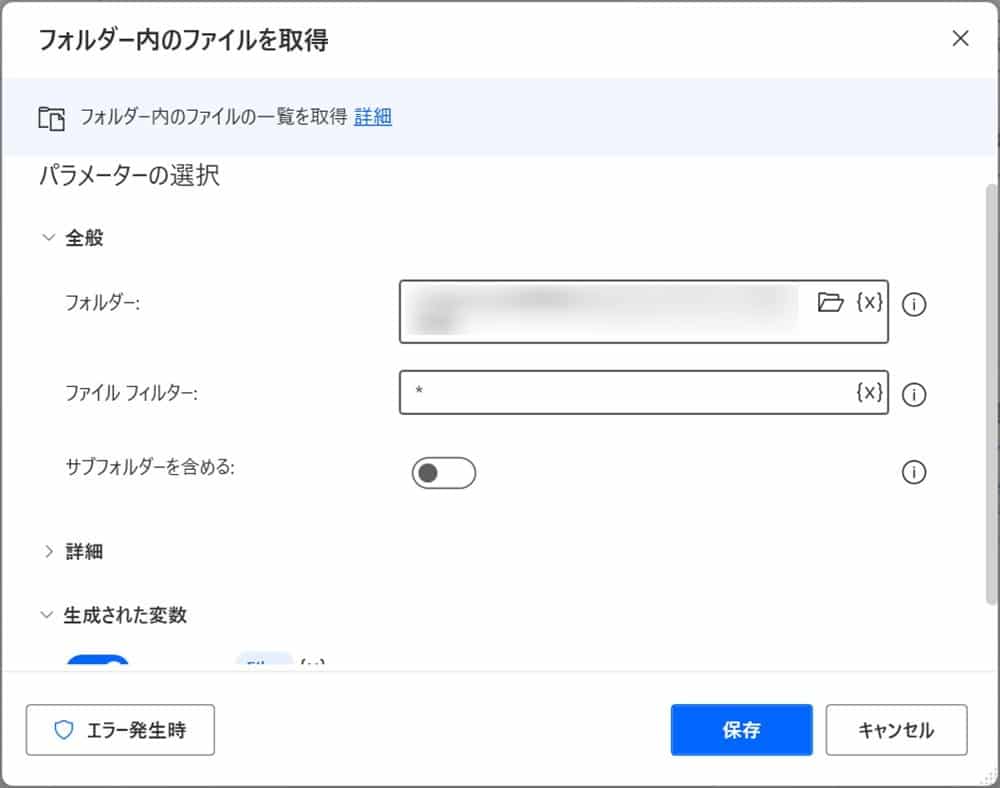This screenshot has height=788, width=1000.
Task: Click inside the フォルダー path input field
Action: (x=600, y=311)
